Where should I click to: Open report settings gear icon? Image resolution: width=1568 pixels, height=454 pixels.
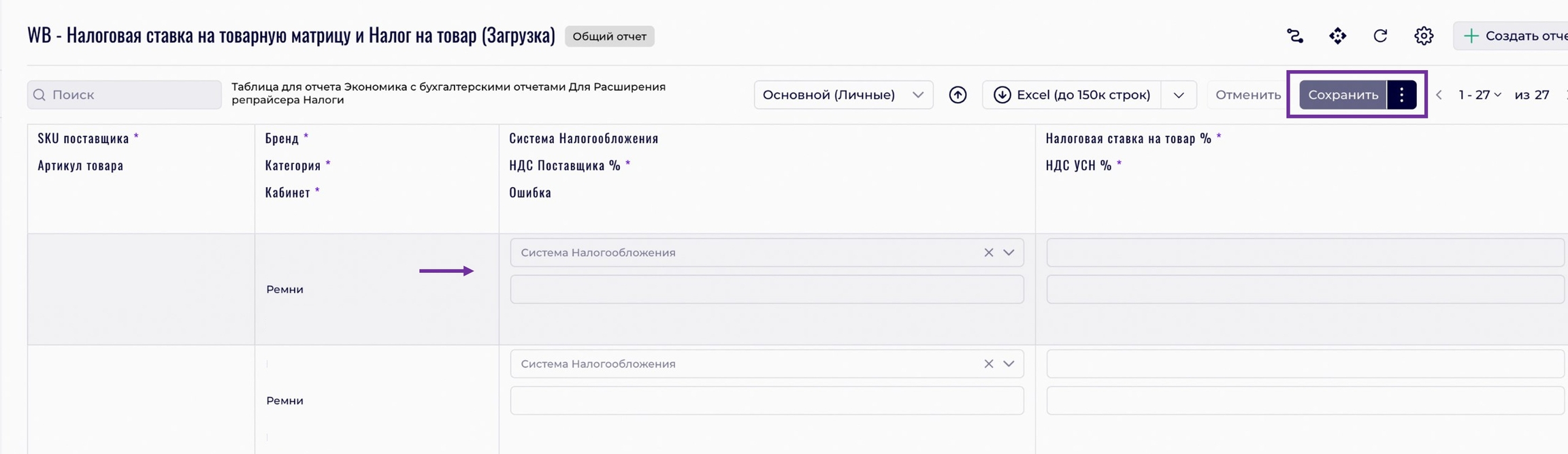[x=1423, y=36]
